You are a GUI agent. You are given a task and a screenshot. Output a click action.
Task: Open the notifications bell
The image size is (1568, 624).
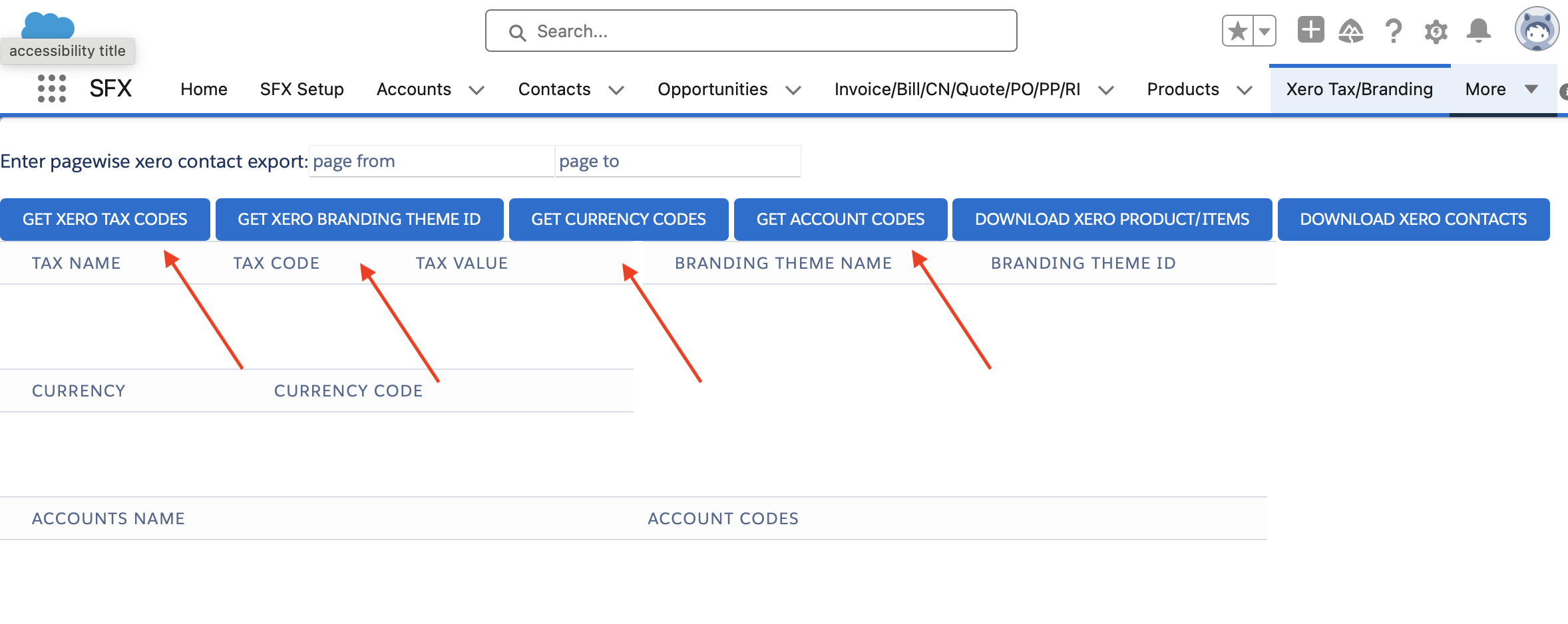1479,31
